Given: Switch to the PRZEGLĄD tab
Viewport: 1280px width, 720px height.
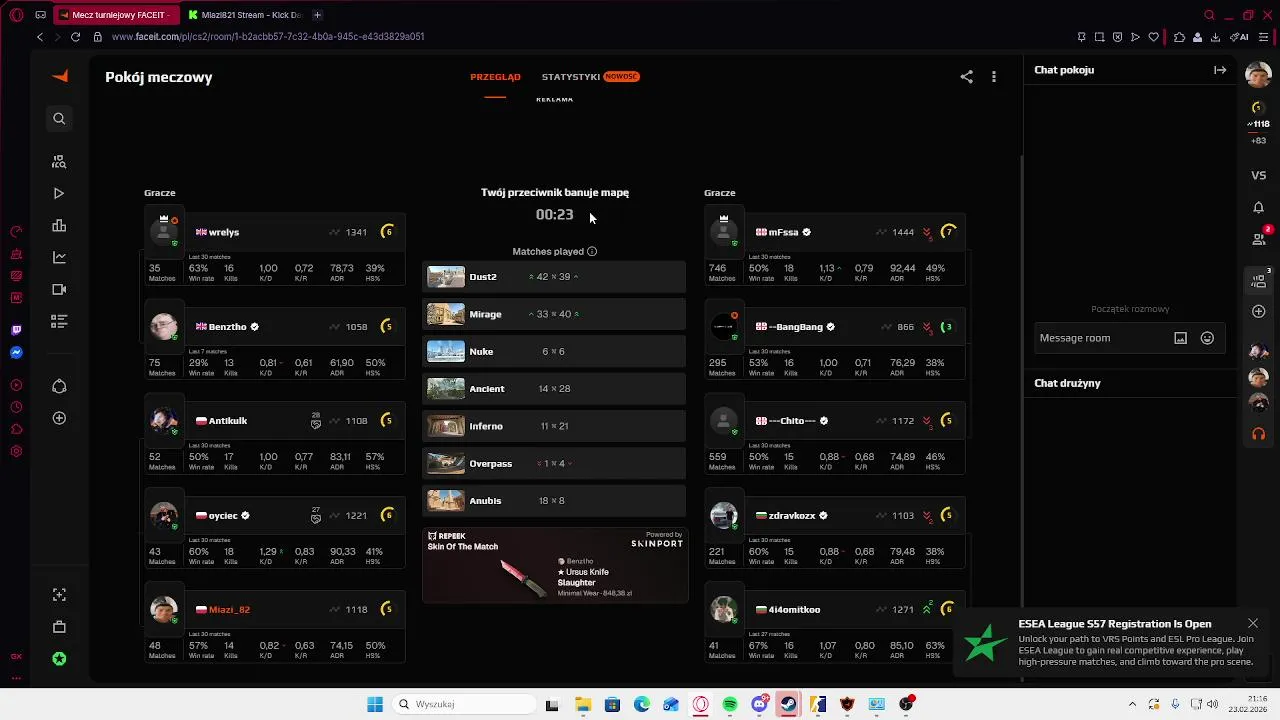Looking at the screenshot, I should pyautogui.click(x=495, y=77).
